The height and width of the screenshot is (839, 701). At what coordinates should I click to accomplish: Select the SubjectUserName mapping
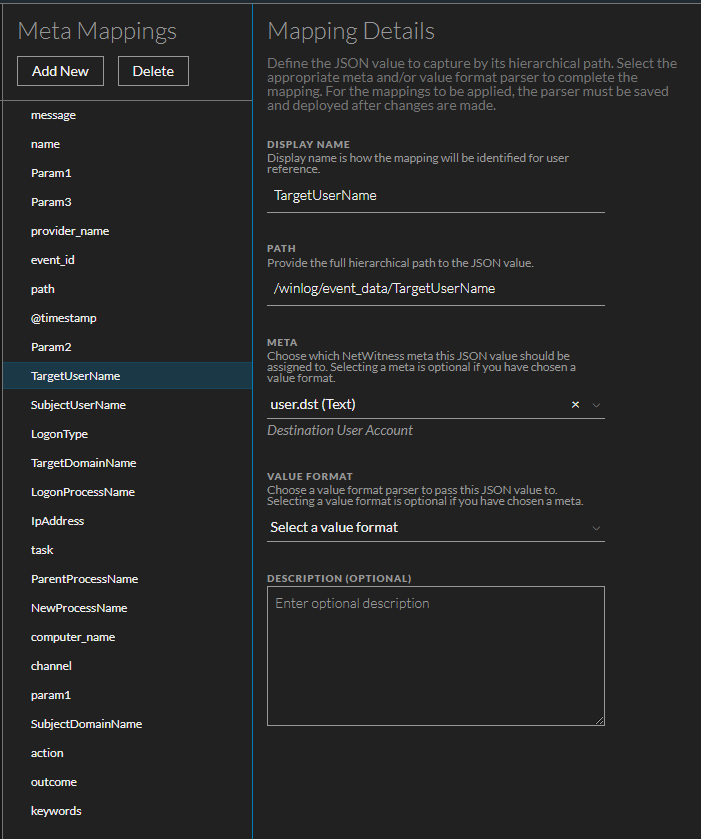pyautogui.click(x=78, y=405)
